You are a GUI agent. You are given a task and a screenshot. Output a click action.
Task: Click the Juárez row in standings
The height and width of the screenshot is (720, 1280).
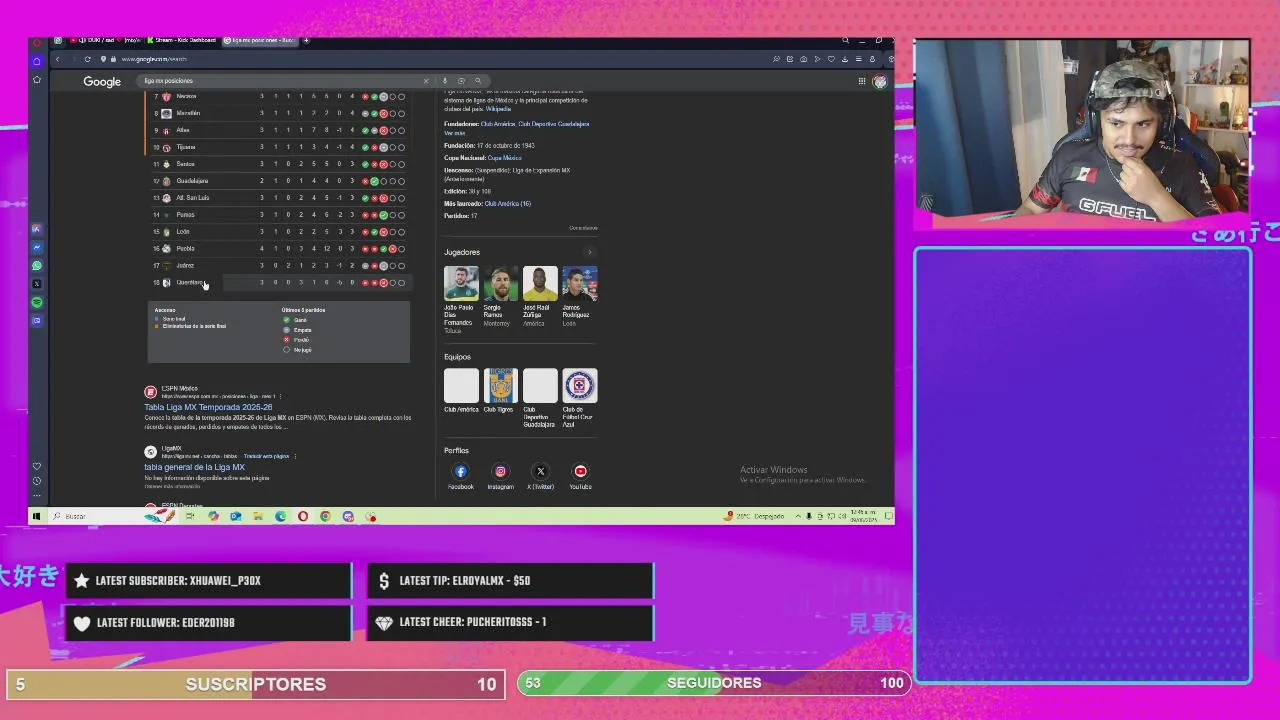[x=279, y=265]
